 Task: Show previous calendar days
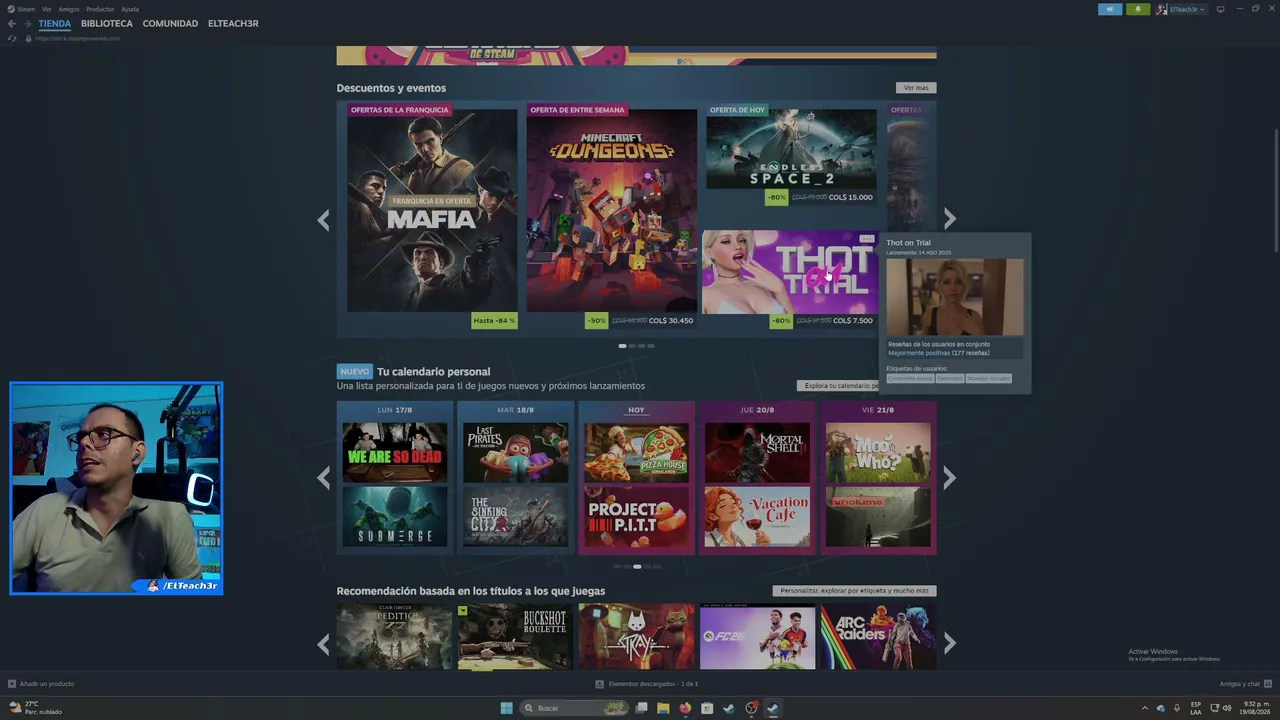[323, 478]
